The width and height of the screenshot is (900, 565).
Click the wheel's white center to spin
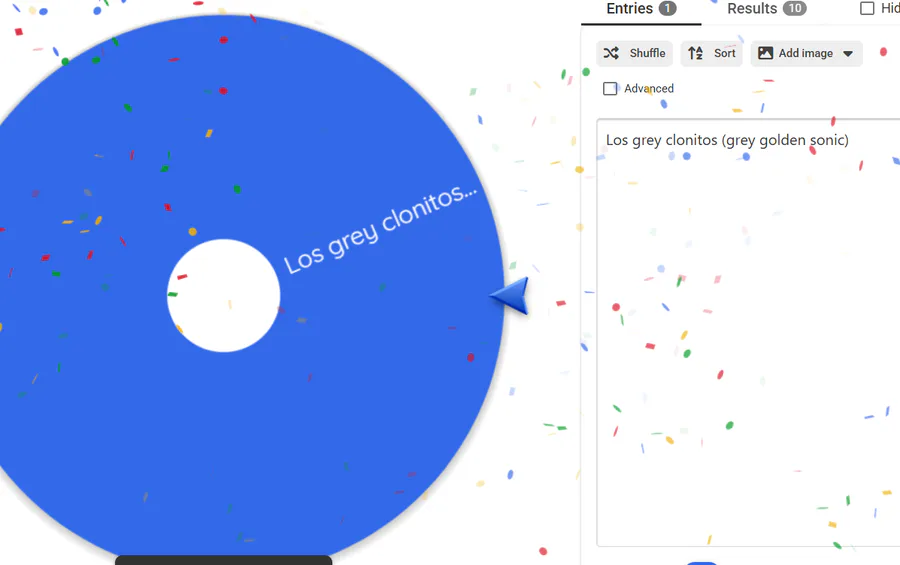tap(224, 296)
